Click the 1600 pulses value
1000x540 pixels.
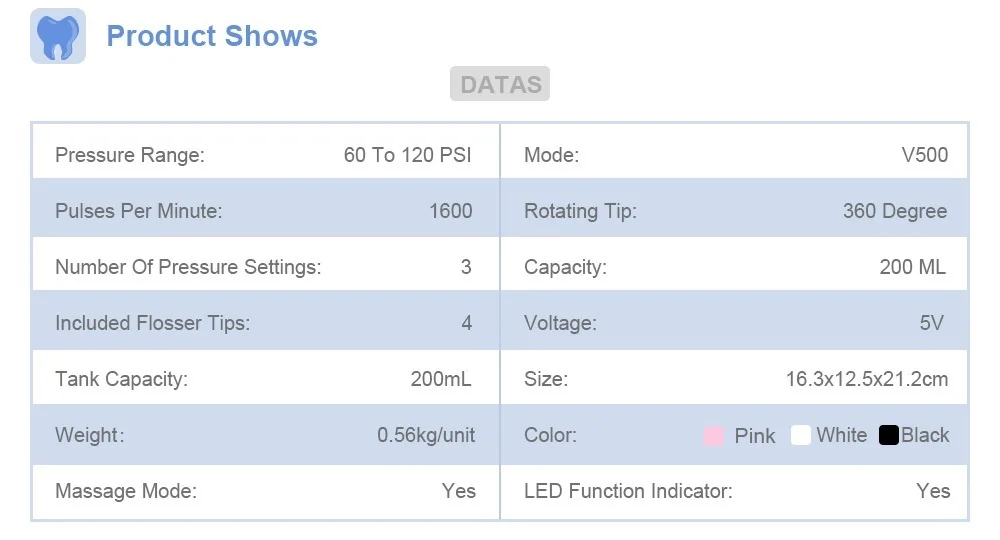coord(451,211)
